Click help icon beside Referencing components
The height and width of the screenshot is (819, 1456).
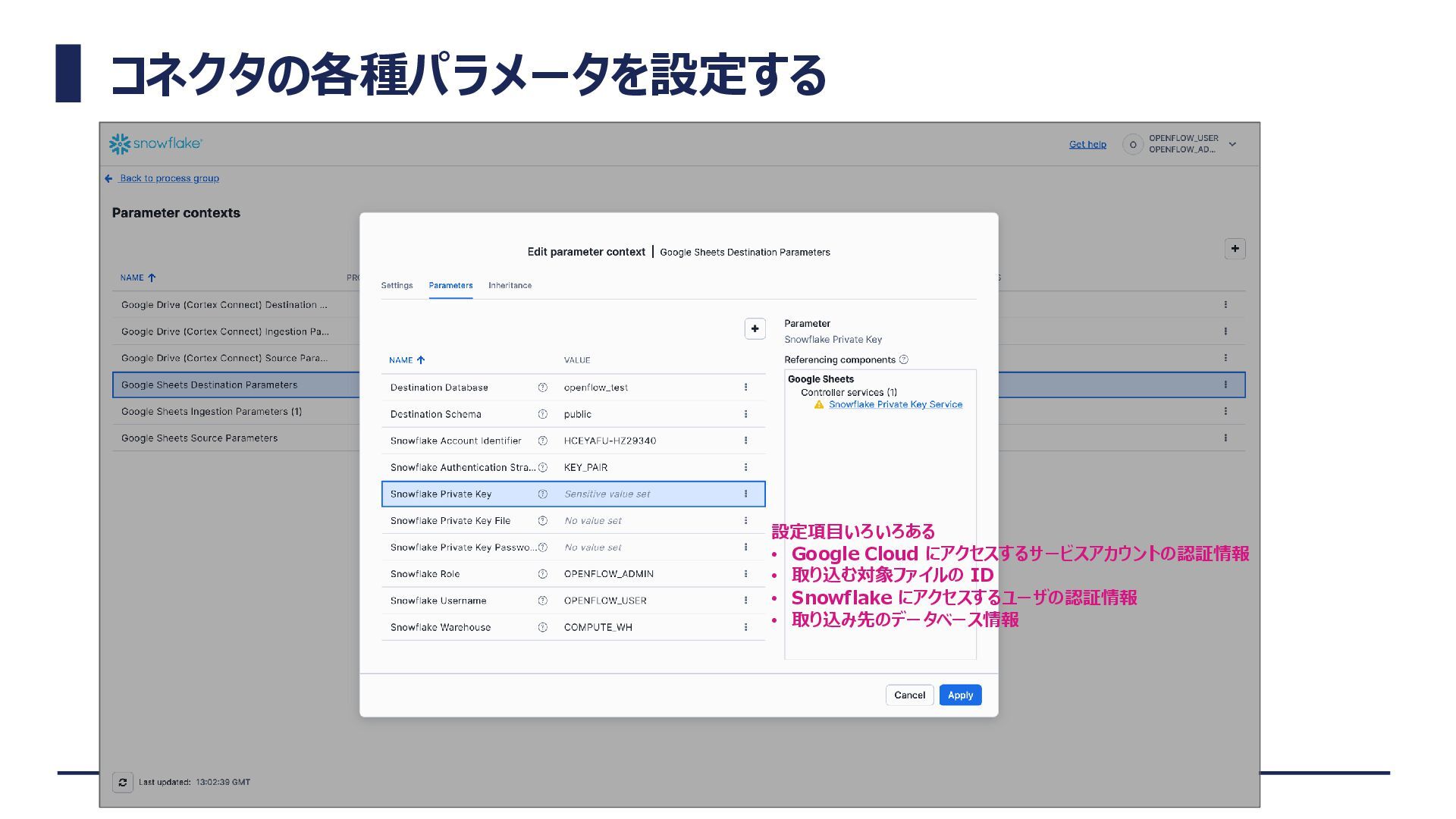click(903, 360)
